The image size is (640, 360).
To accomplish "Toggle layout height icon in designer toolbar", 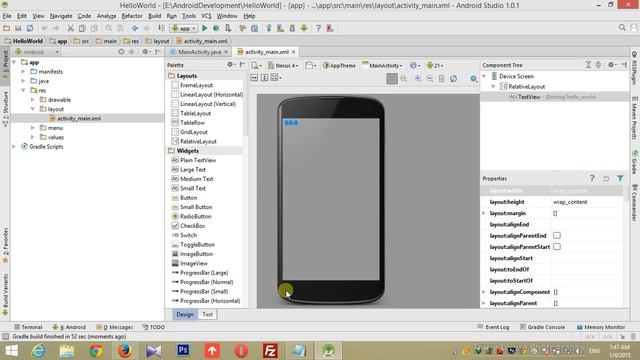I will pyautogui.click(x=264, y=78).
